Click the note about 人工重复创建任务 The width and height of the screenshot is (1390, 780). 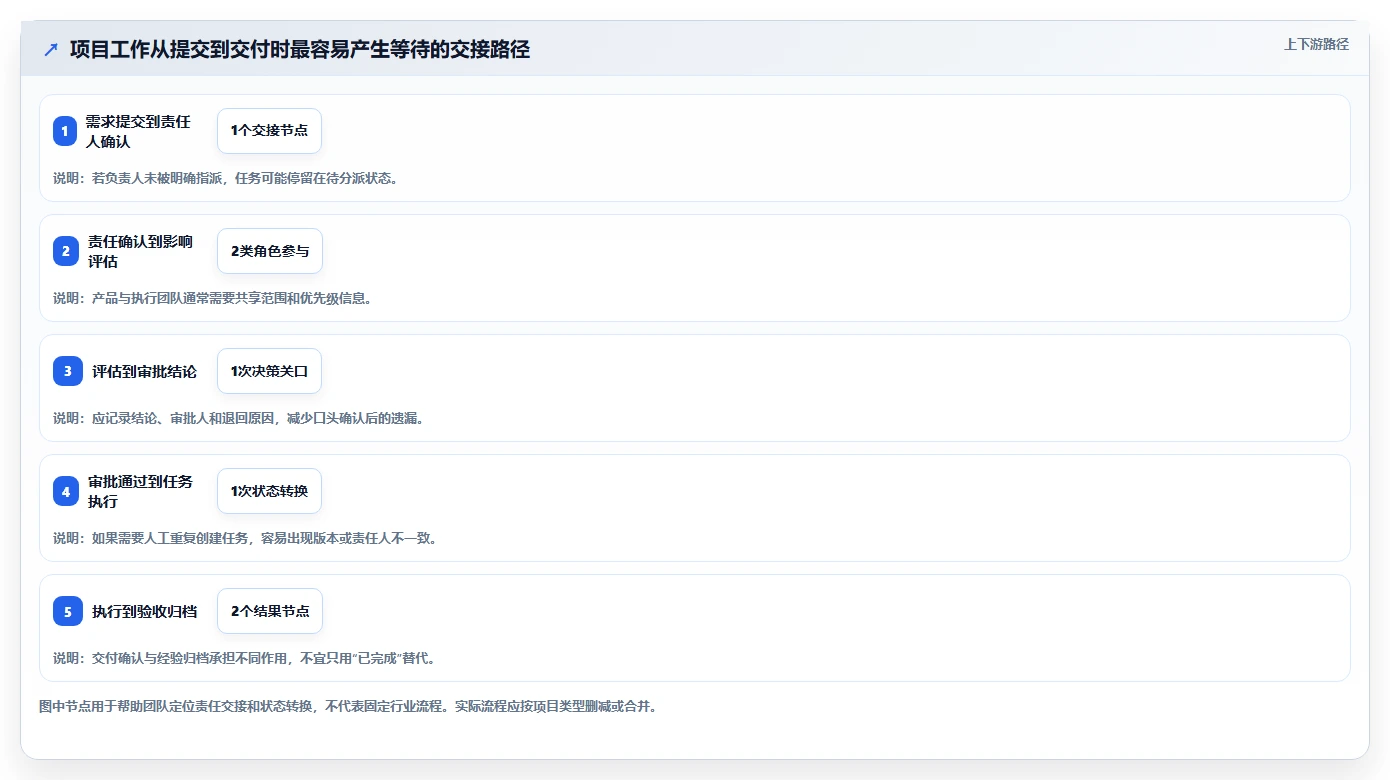(246, 538)
